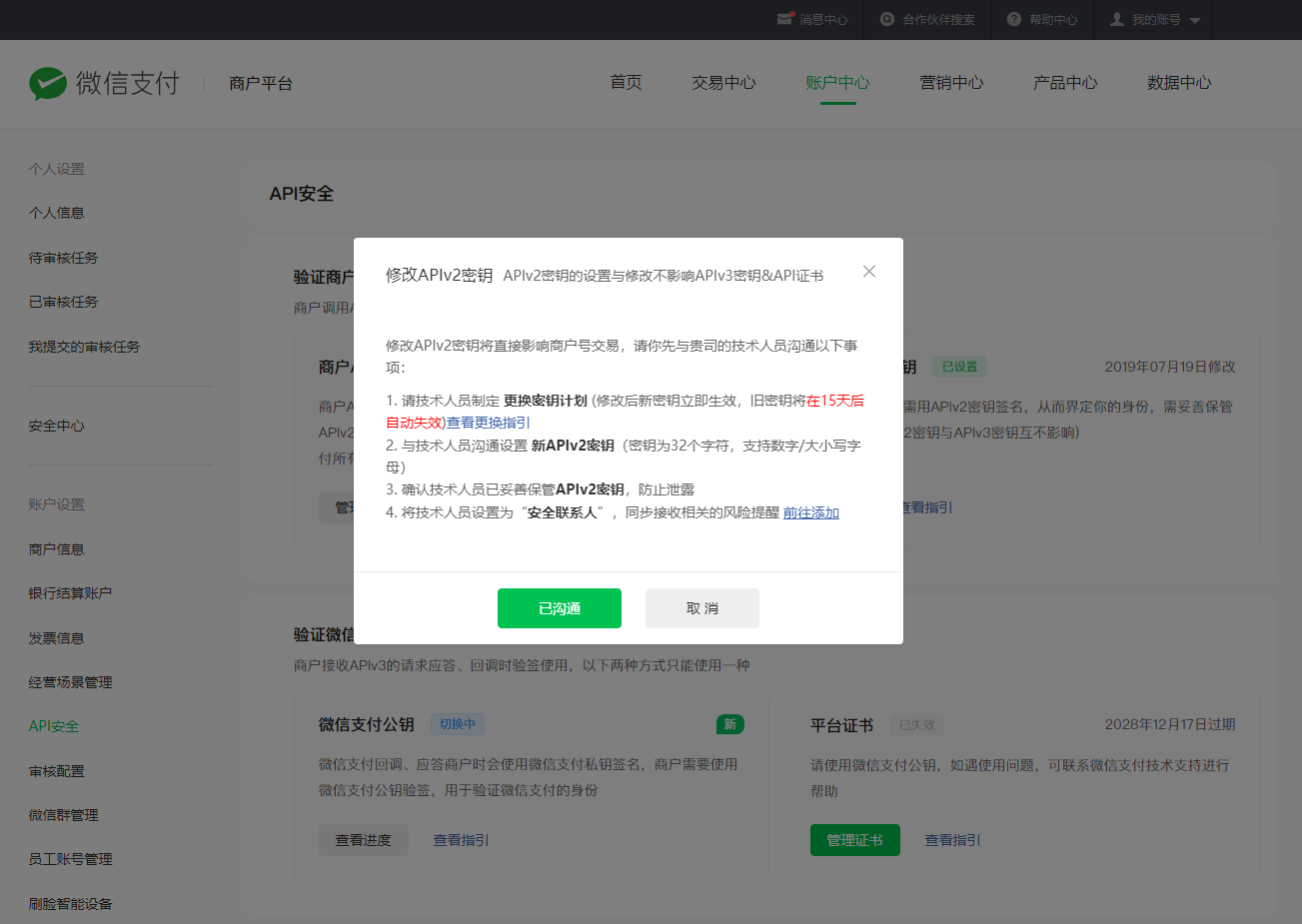Click the 微信支付公钥 card title

click(x=367, y=724)
